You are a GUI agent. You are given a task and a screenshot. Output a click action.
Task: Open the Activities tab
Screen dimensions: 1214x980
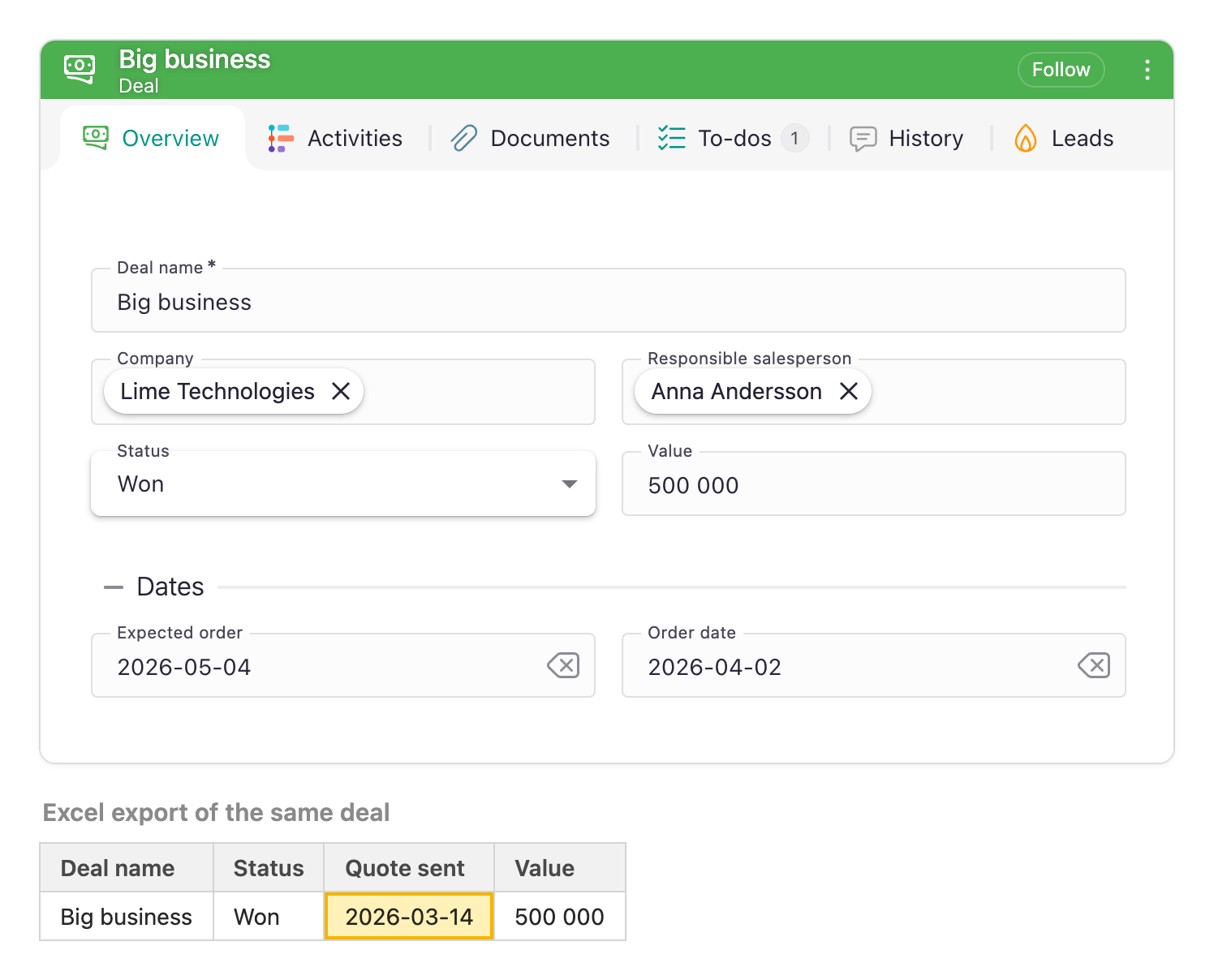(x=335, y=138)
